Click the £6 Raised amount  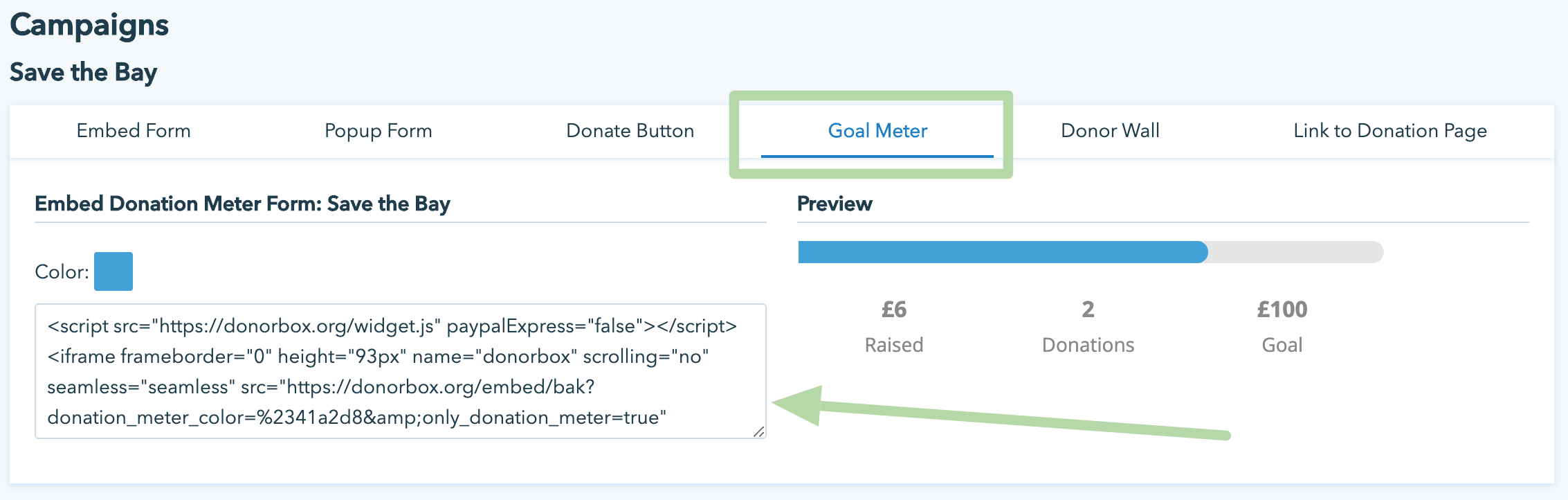[893, 310]
